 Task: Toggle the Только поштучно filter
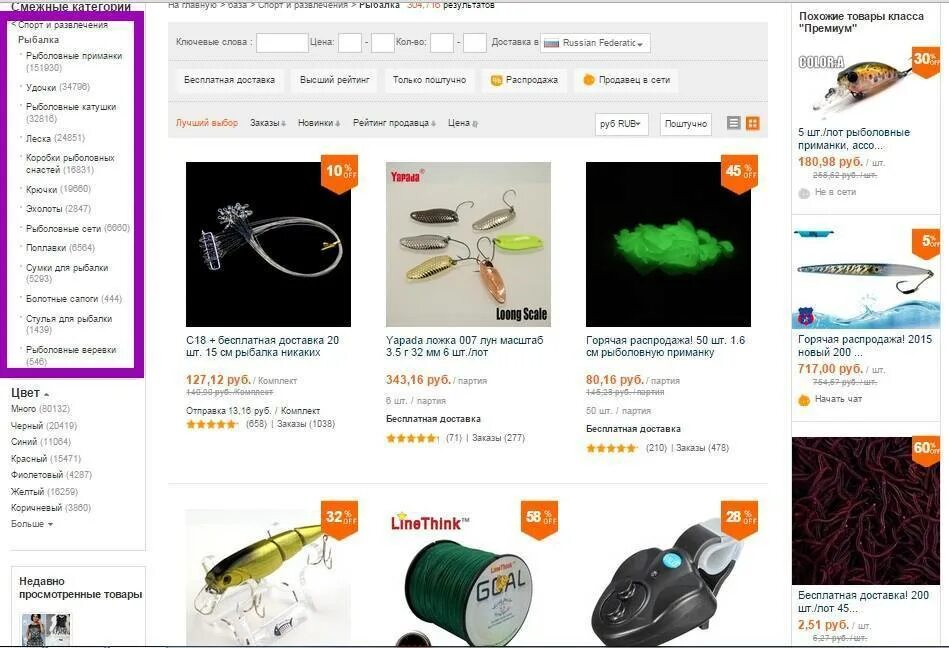429,80
